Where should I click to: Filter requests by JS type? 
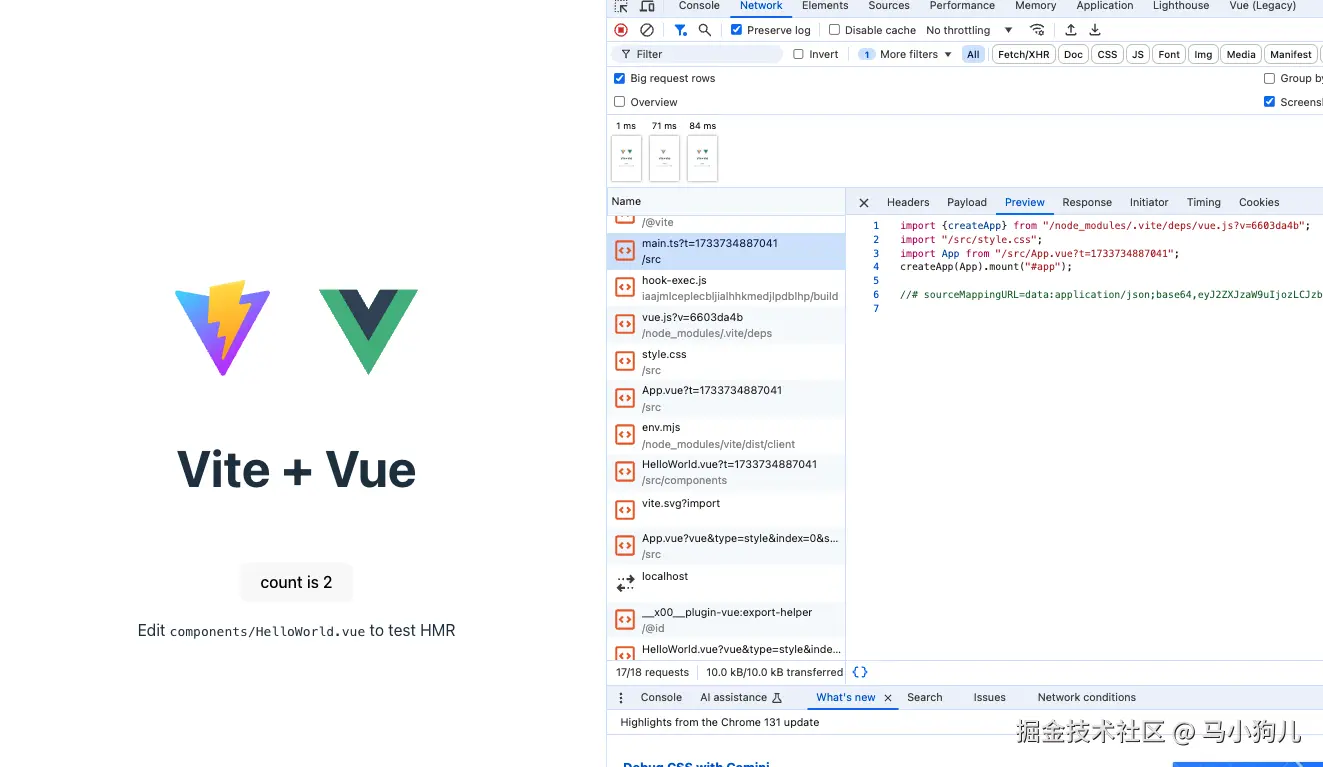(x=1138, y=54)
